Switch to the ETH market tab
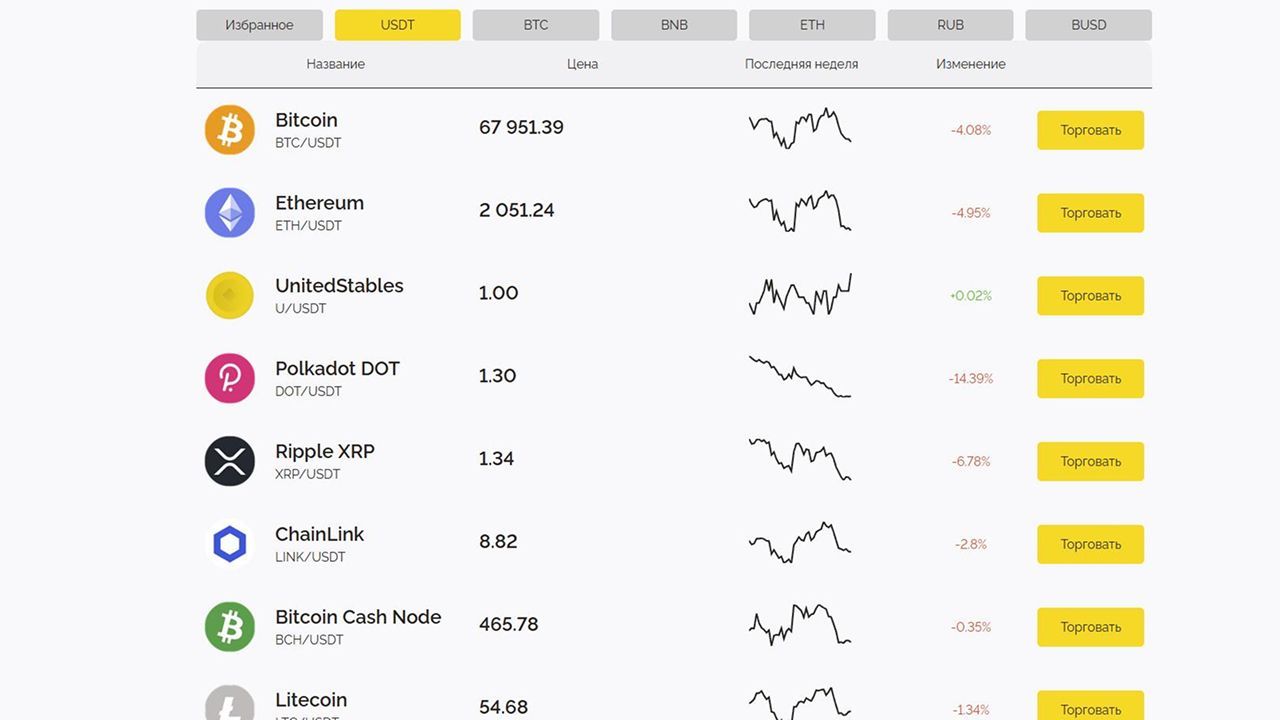 812,25
